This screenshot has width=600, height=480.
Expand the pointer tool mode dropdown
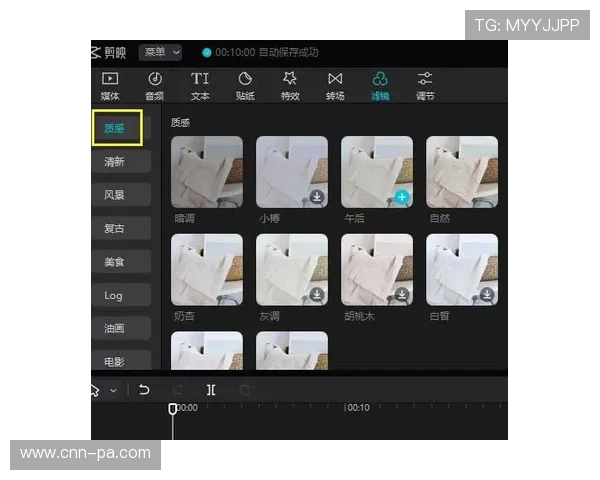coord(113,391)
